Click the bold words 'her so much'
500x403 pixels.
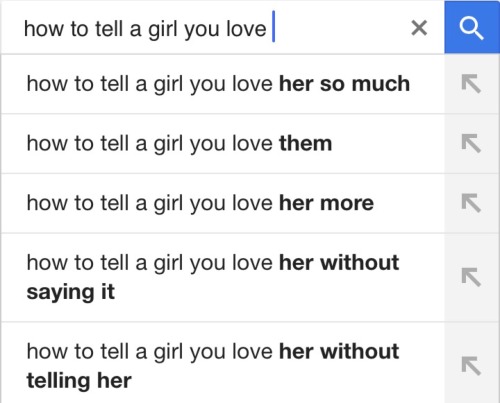pyautogui.click(x=344, y=83)
